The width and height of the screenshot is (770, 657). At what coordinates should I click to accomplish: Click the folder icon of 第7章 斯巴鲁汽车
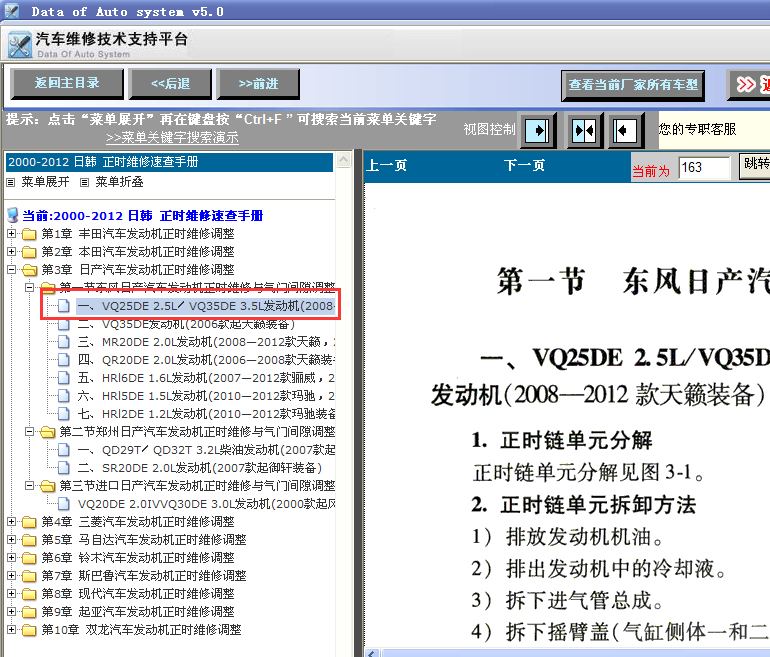(29, 576)
